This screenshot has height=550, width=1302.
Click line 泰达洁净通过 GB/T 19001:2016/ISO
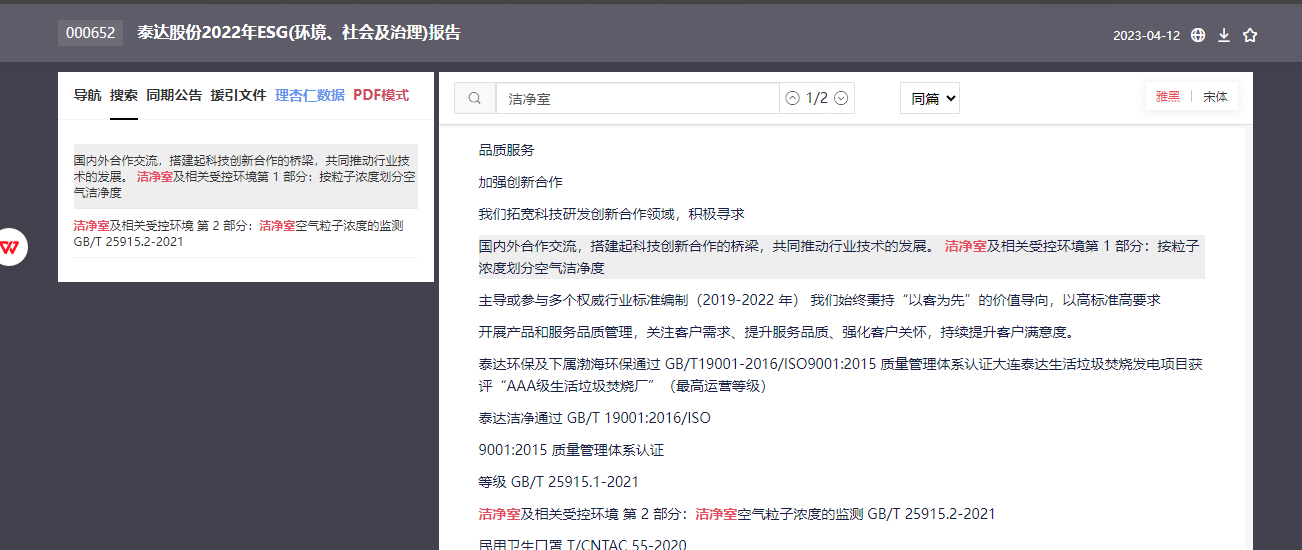point(594,418)
